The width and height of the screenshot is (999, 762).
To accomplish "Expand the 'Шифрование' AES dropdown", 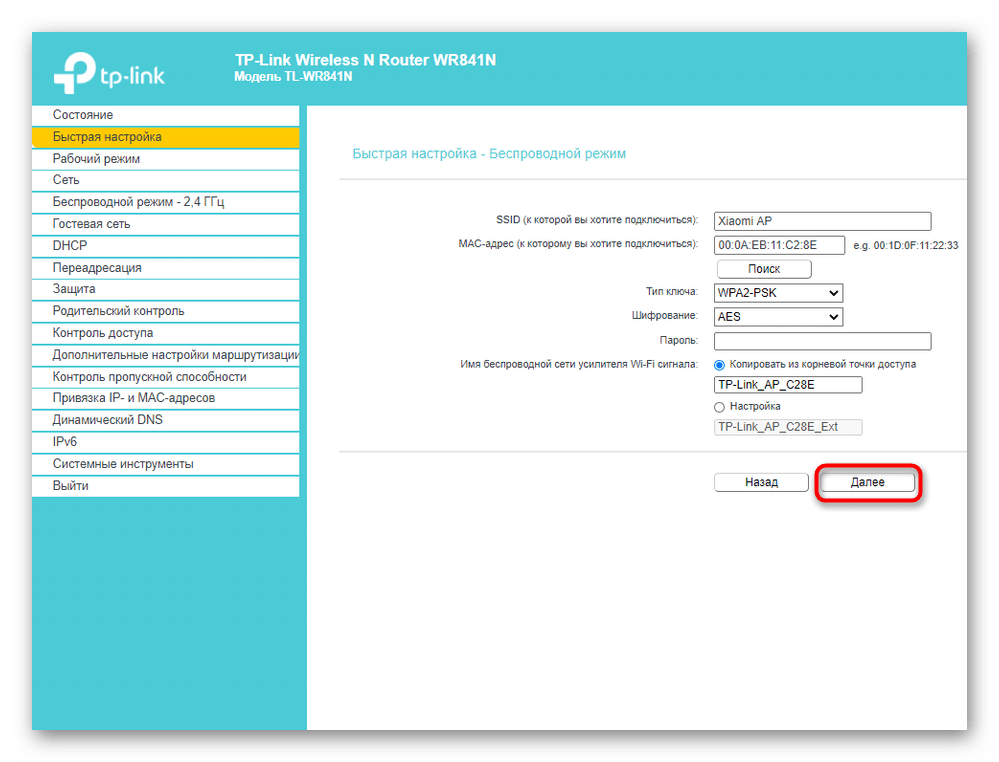I will (x=779, y=317).
